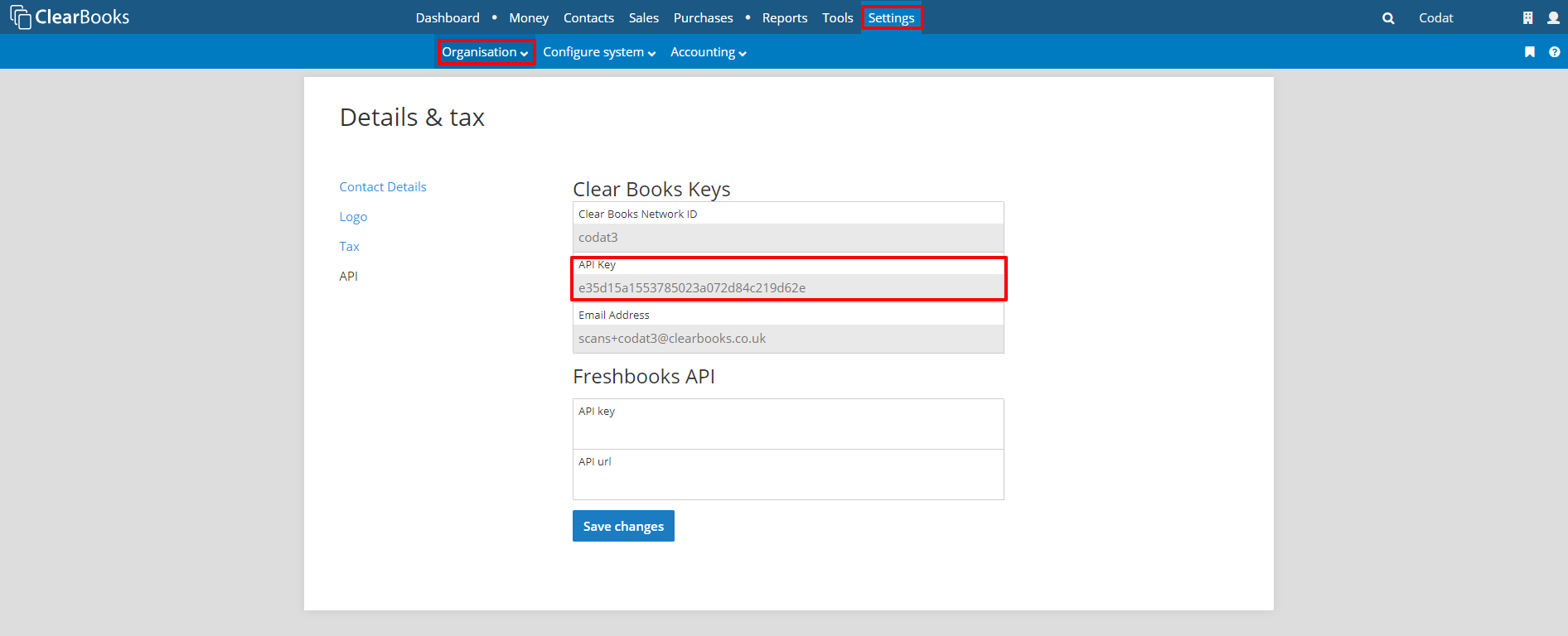This screenshot has height=636, width=1568.
Task: Open the search magnifier icon
Action: (1388, 18)
